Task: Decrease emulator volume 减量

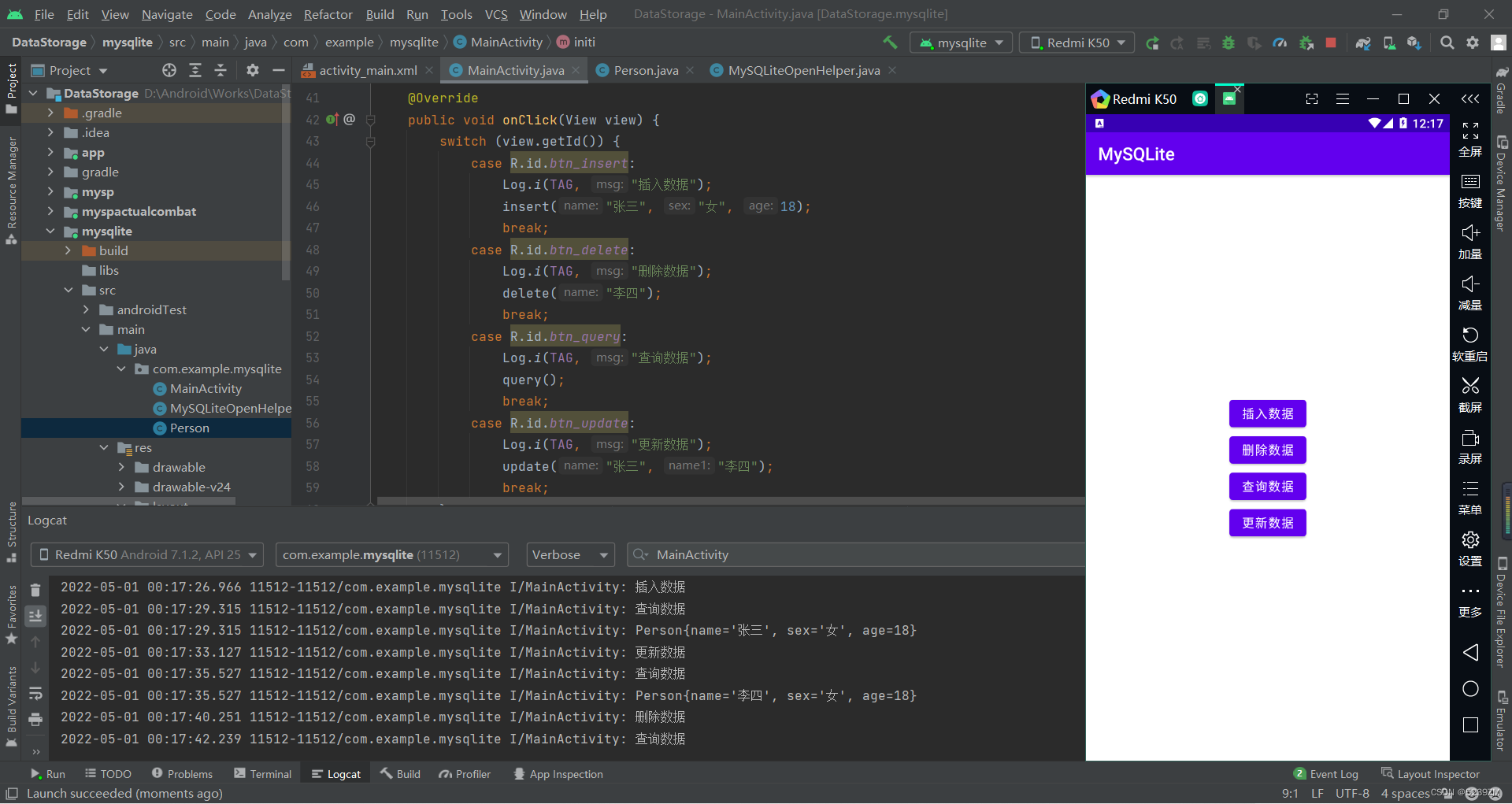Action: click(x=1470, y=294)
